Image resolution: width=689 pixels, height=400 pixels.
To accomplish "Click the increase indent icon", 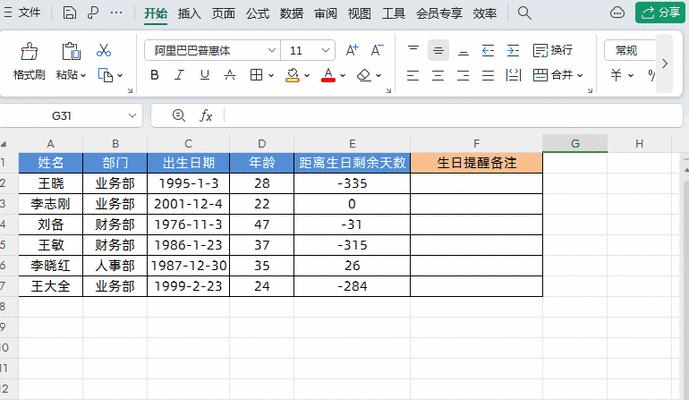I will click(x=513, y=50).
